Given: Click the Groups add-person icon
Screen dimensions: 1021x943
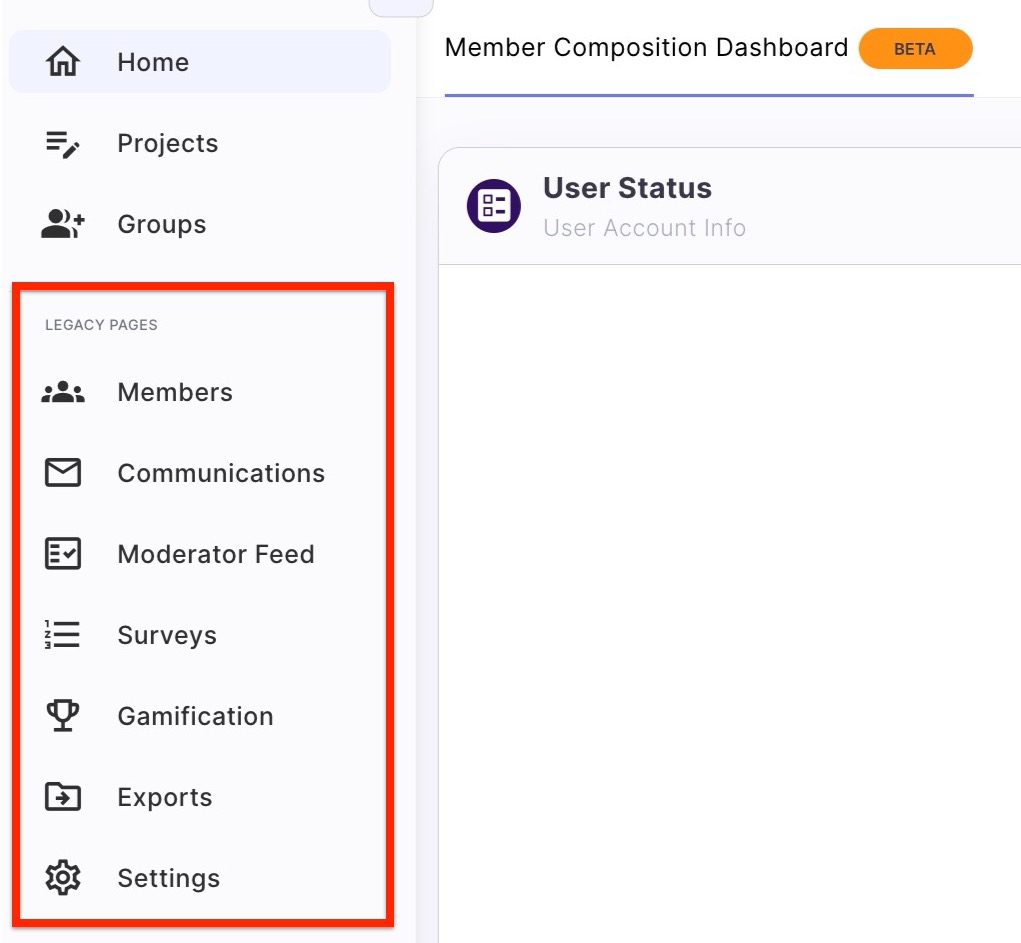Looking at the screenshot, I should point(63,225).
